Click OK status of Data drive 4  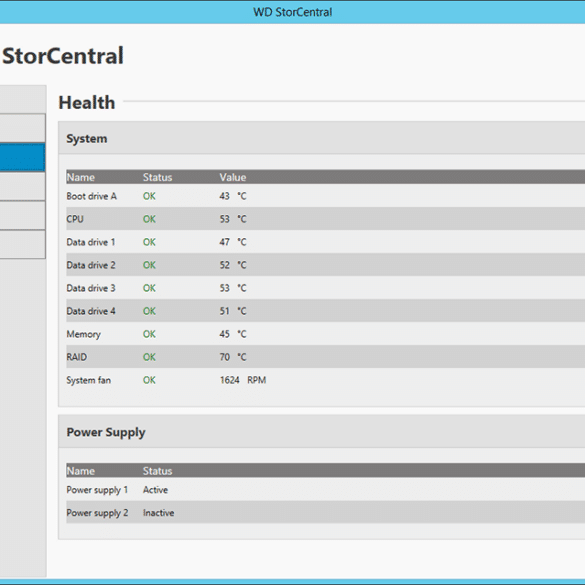149,311
